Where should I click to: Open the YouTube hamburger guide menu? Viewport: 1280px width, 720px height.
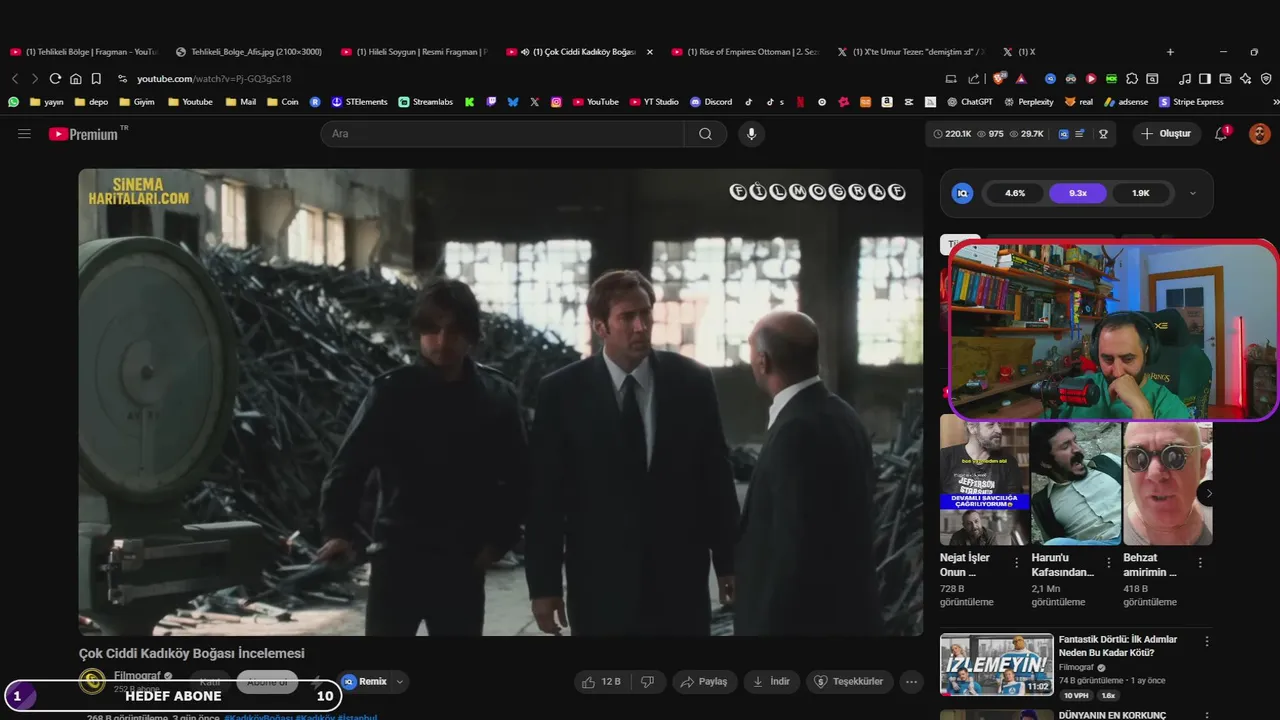tap(24, 134)
